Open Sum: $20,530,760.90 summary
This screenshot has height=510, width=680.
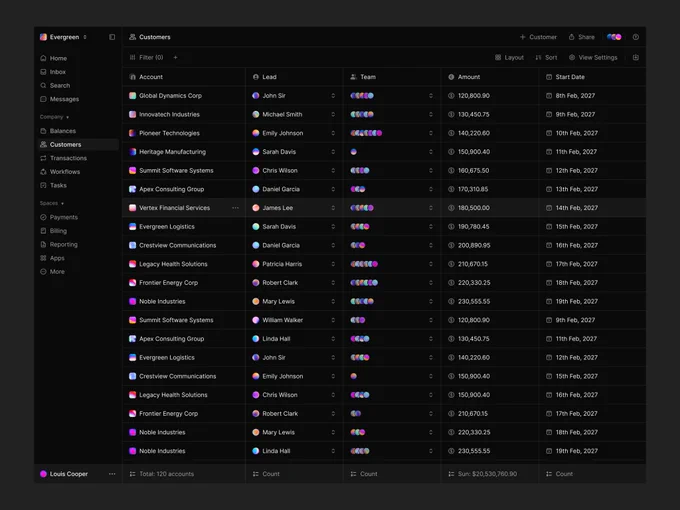pyautogui.click(x=483, y=474)
